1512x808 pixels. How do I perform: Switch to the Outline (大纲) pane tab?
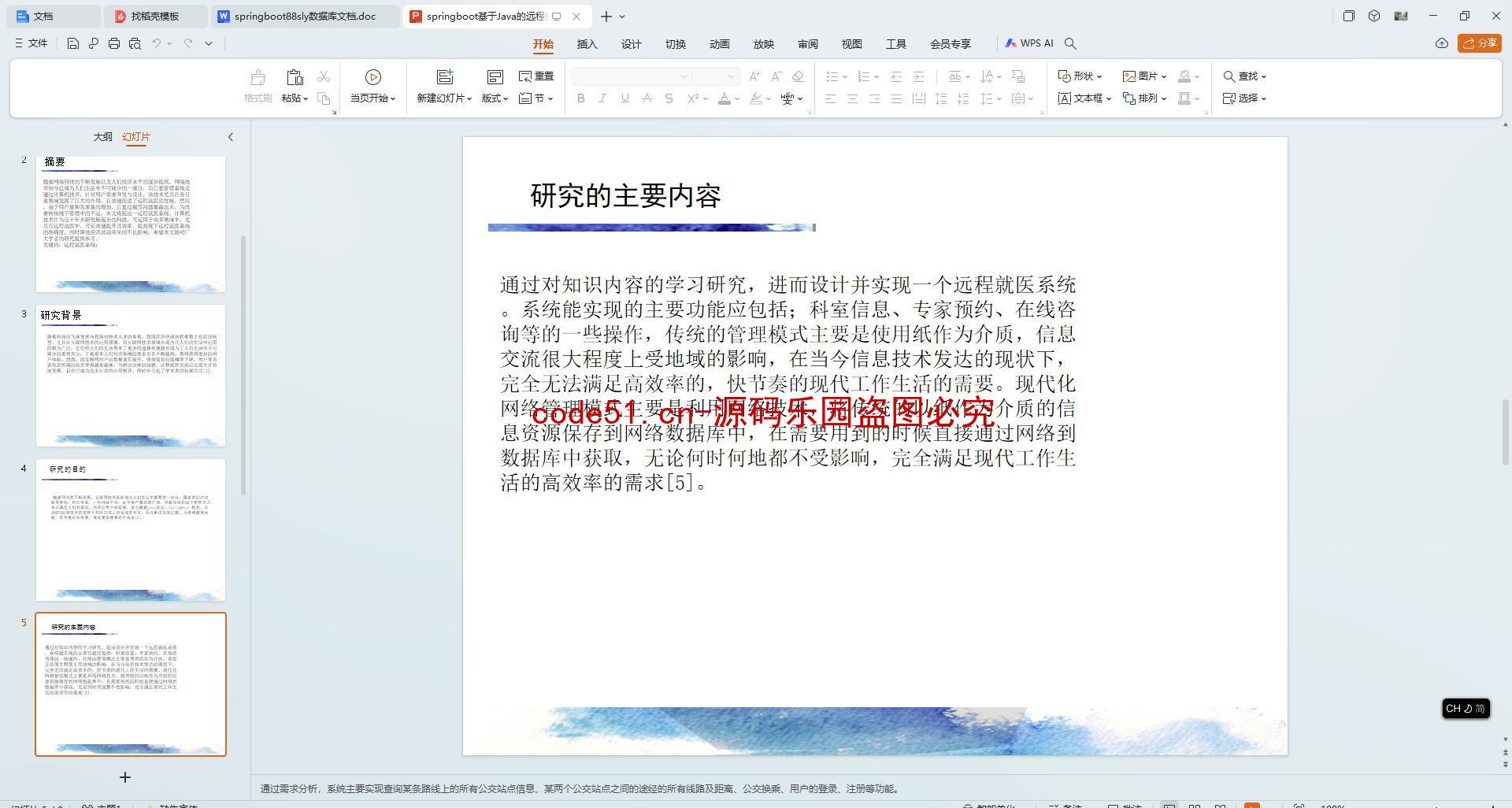tap(102, 137)
